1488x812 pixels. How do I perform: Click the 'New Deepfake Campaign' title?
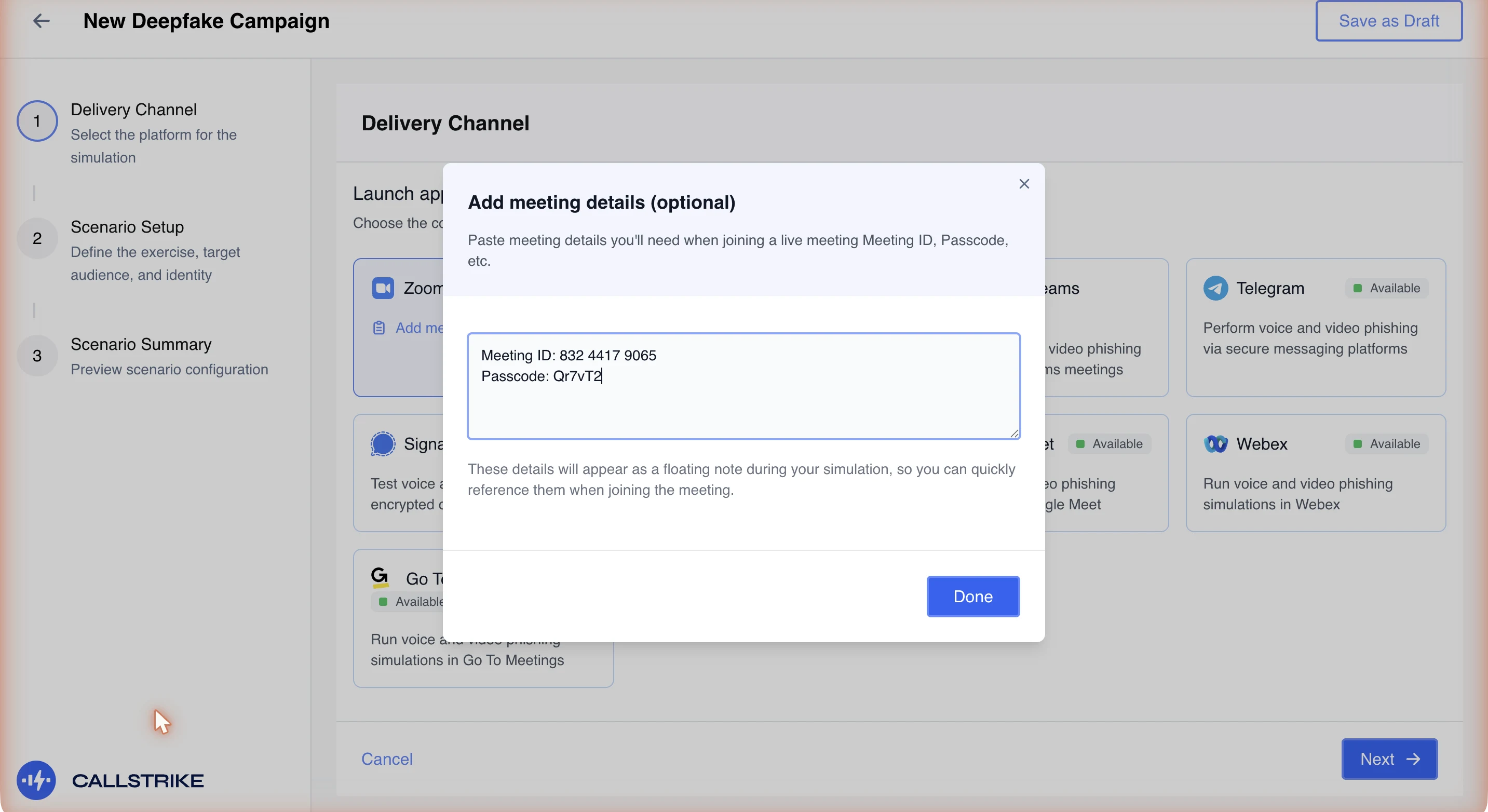[x=206, y=21]
